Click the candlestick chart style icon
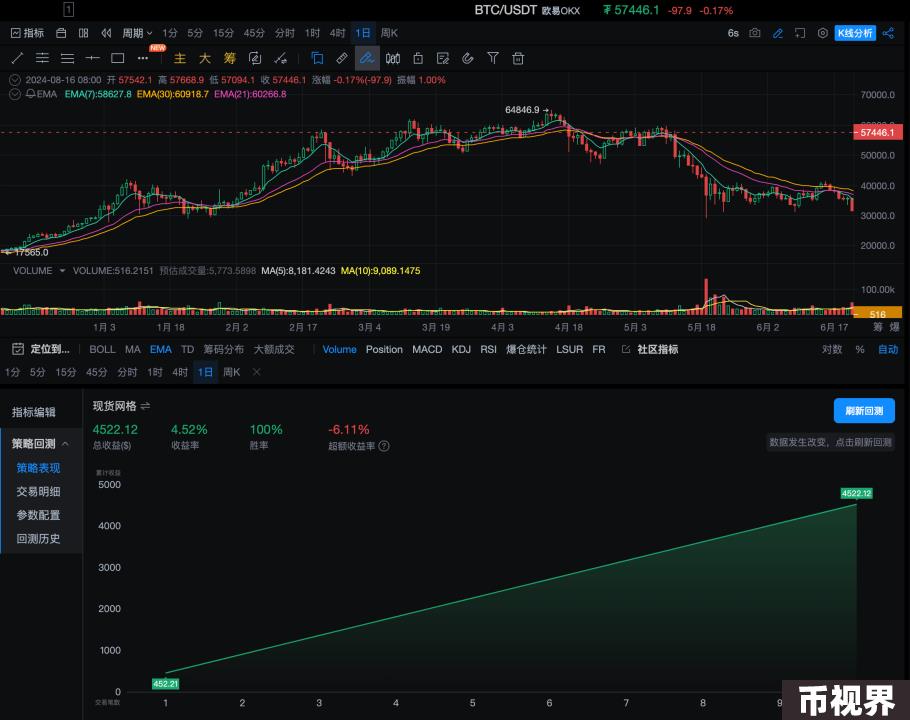Viewport: 910px width, 720px height. pos(393,58)
